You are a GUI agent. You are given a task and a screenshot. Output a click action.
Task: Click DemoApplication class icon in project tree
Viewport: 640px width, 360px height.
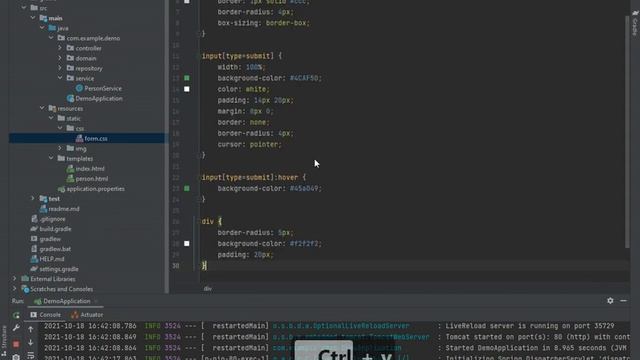coord(70,98)
